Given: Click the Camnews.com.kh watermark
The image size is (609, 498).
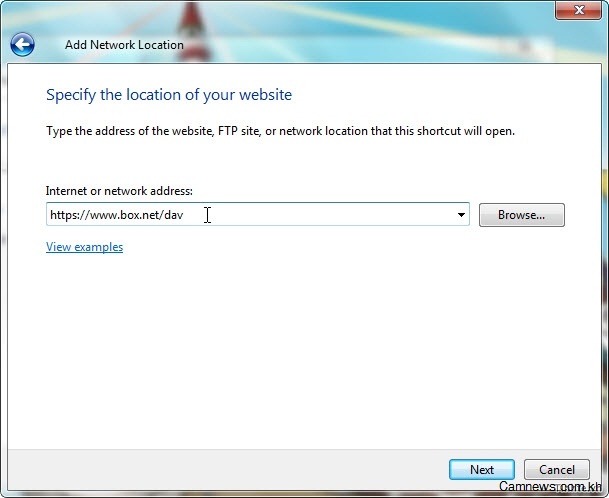Looking at the screenshot, I should pos(556,487).
